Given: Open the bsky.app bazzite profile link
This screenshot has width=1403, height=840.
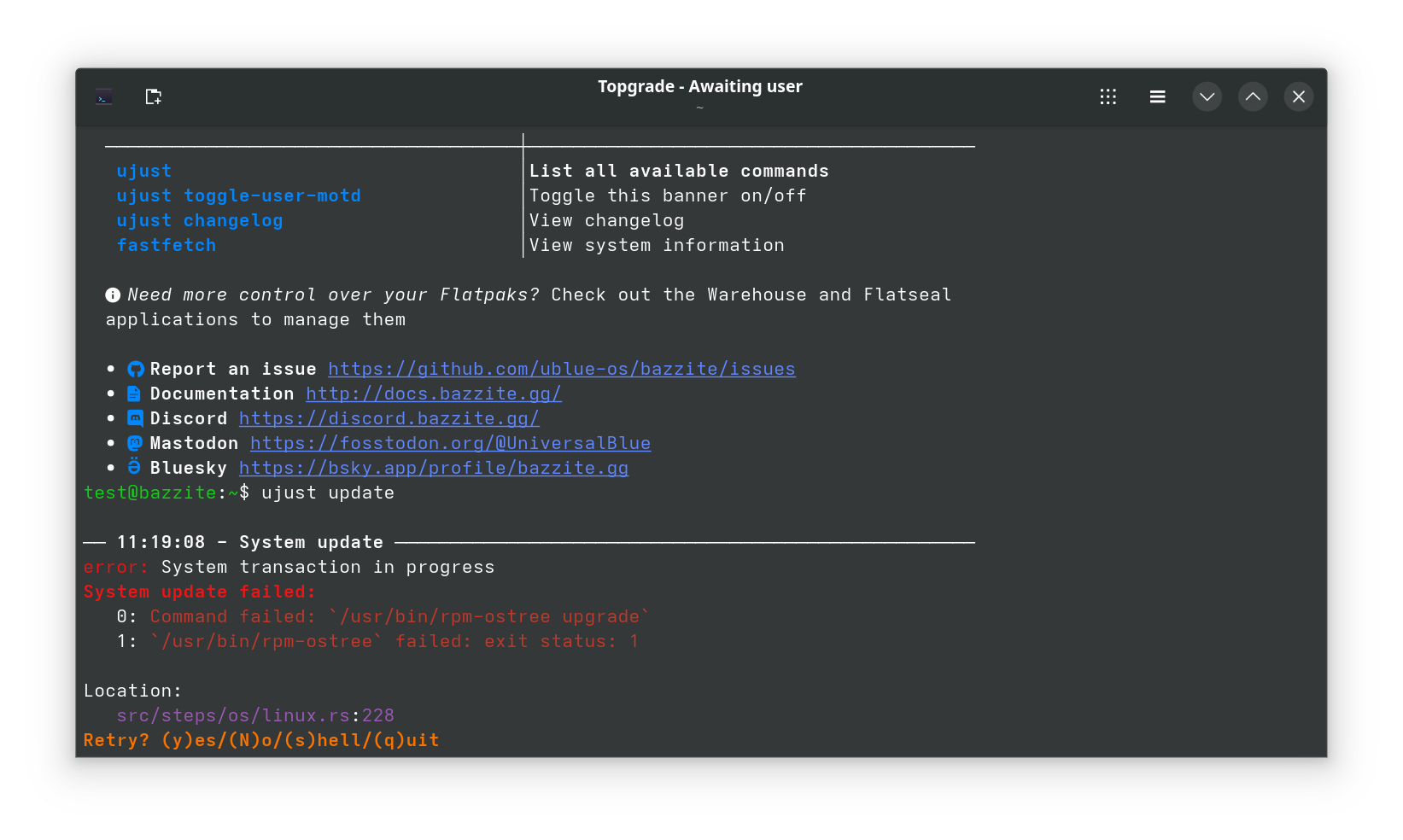Looking at the screenshot, I should tap(434, 467).
